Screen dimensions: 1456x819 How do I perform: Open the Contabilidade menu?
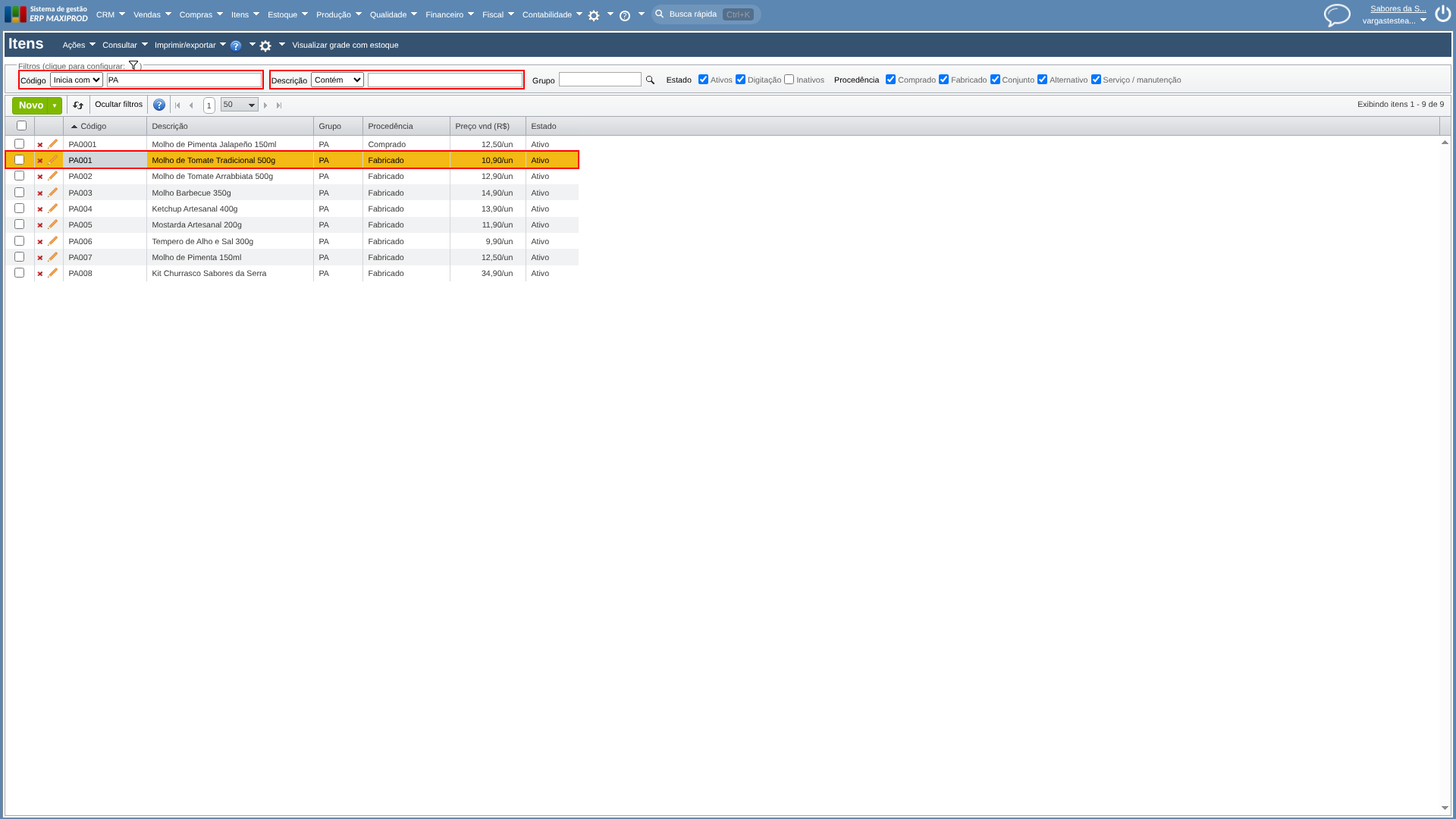click(552, 15)
